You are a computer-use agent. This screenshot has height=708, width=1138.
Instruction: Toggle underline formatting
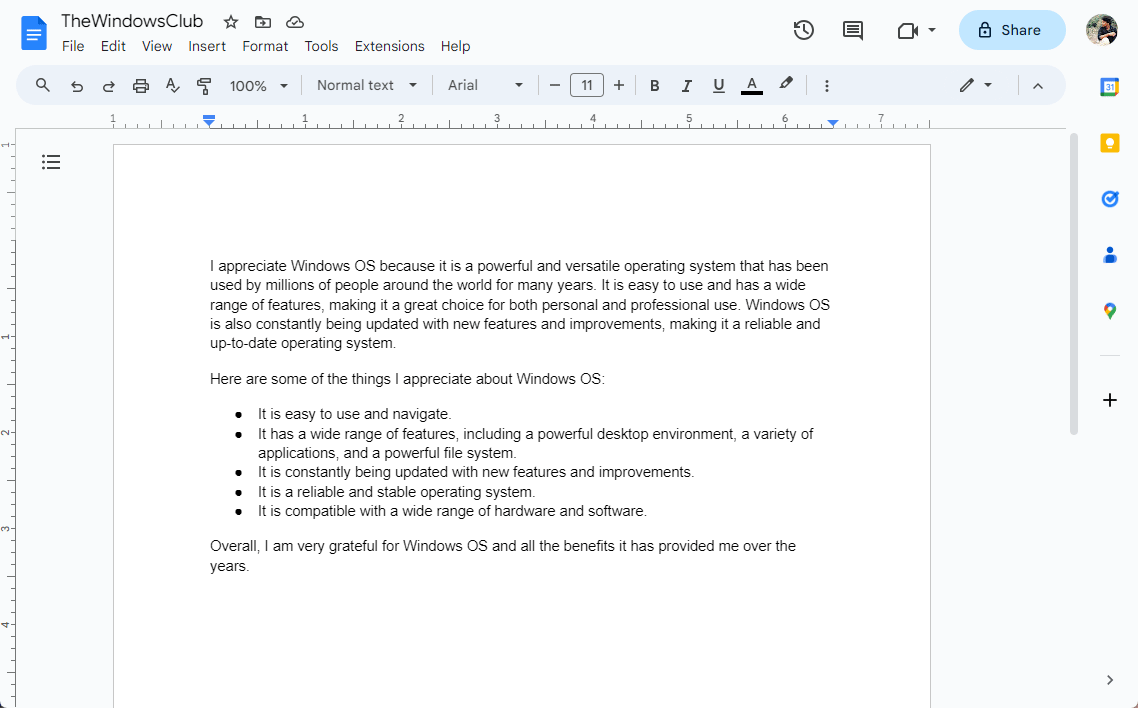[719, 86]
